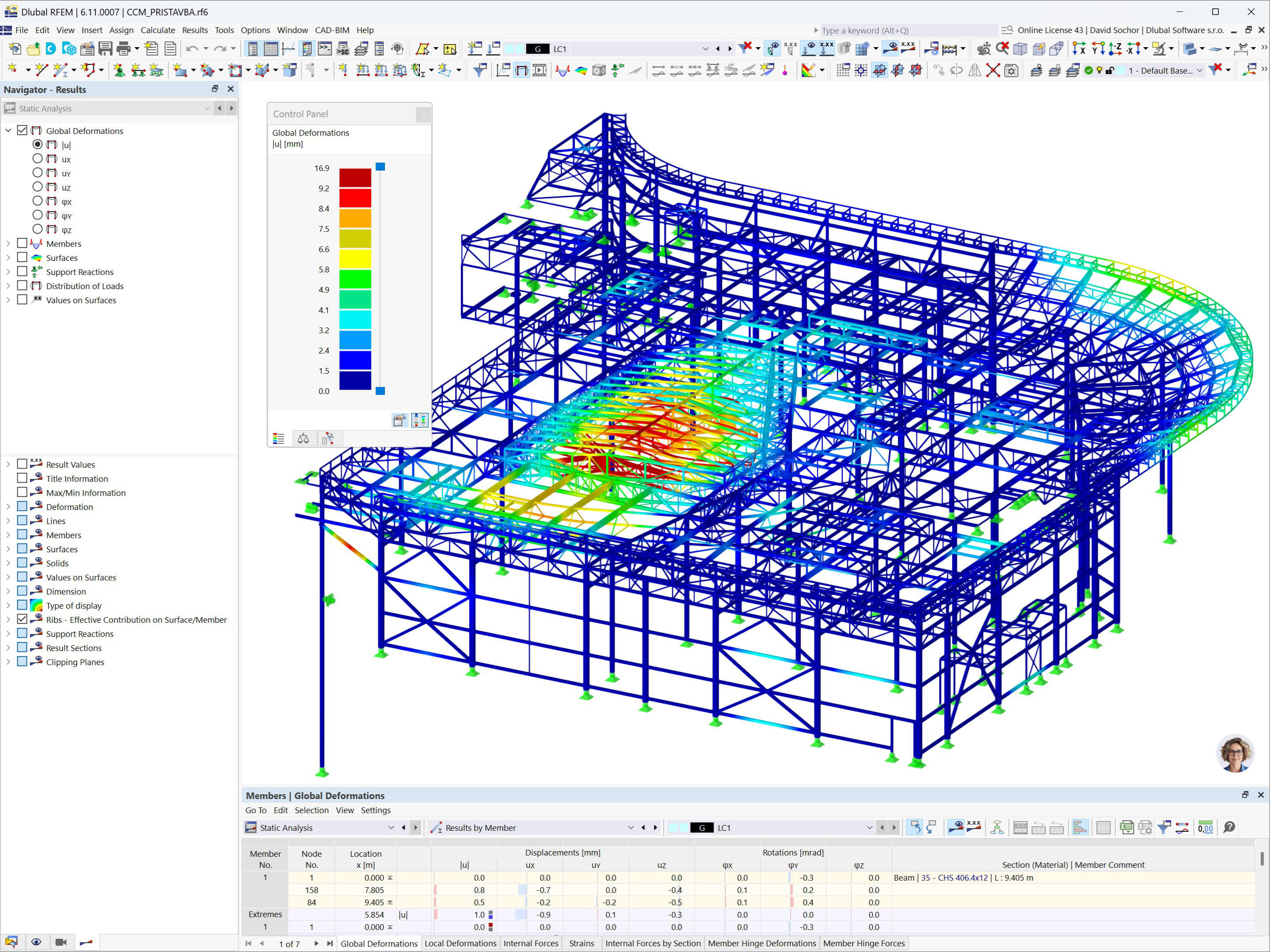Click the Undo arrow icon
This screenshot has height=952, width=1270.
(192, 49)
